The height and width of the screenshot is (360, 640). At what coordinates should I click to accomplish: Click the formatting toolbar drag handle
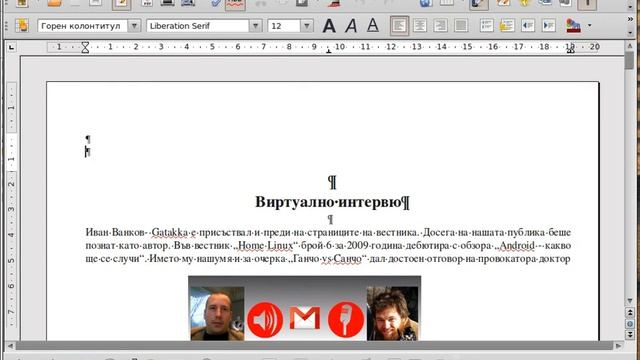coord(6,26)
